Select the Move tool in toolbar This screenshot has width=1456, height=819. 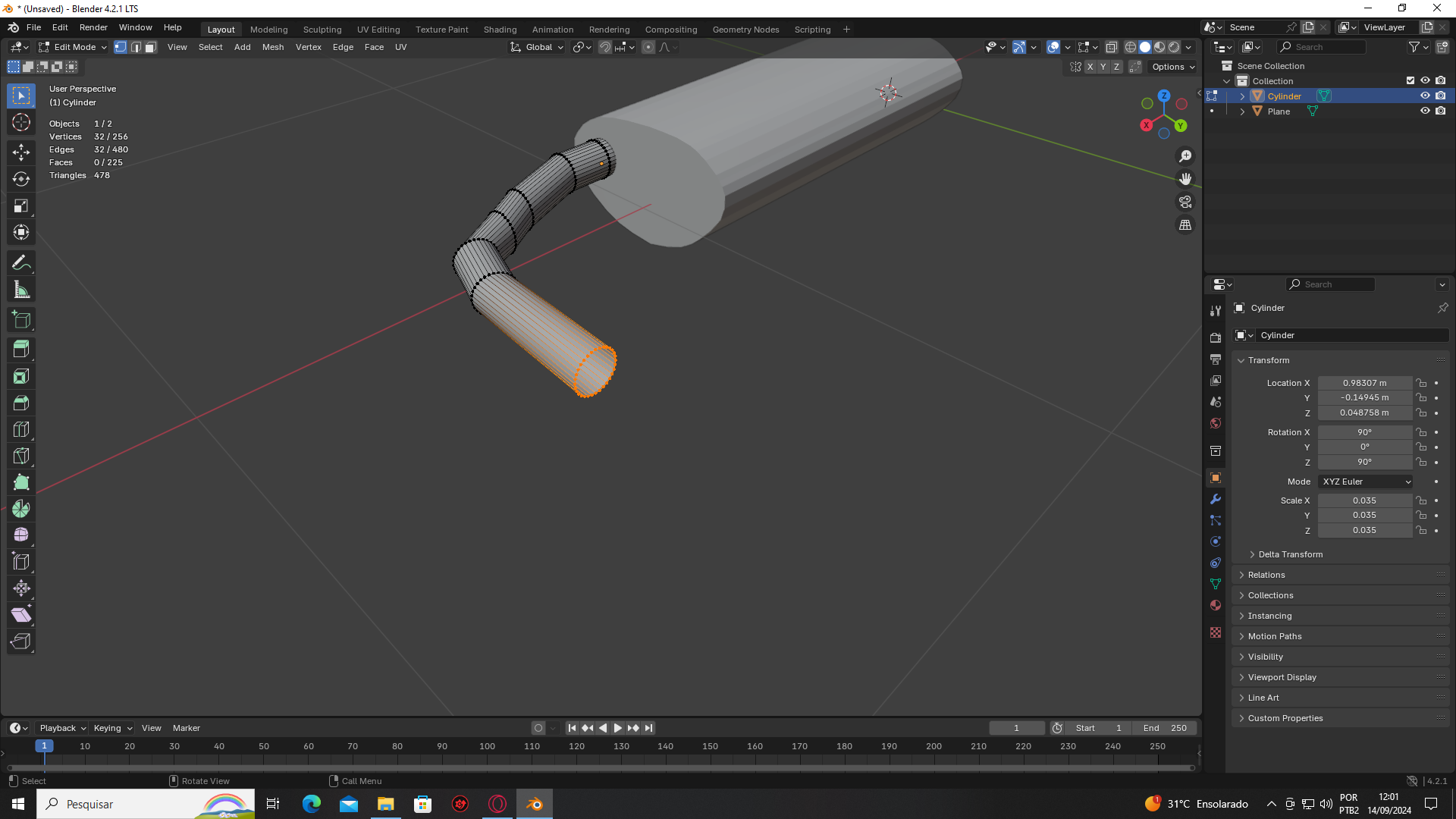coord(21,152)
